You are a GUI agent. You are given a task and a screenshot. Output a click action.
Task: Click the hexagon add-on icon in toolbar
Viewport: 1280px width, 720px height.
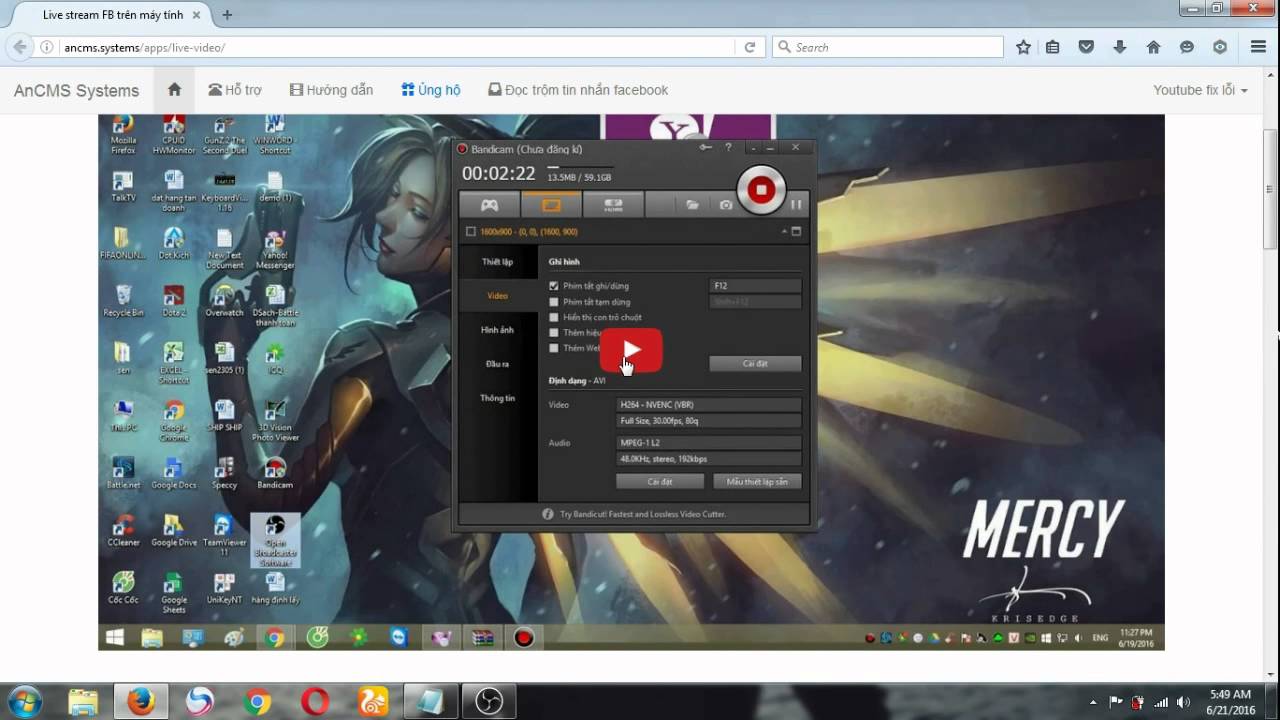pos(1220,47)
